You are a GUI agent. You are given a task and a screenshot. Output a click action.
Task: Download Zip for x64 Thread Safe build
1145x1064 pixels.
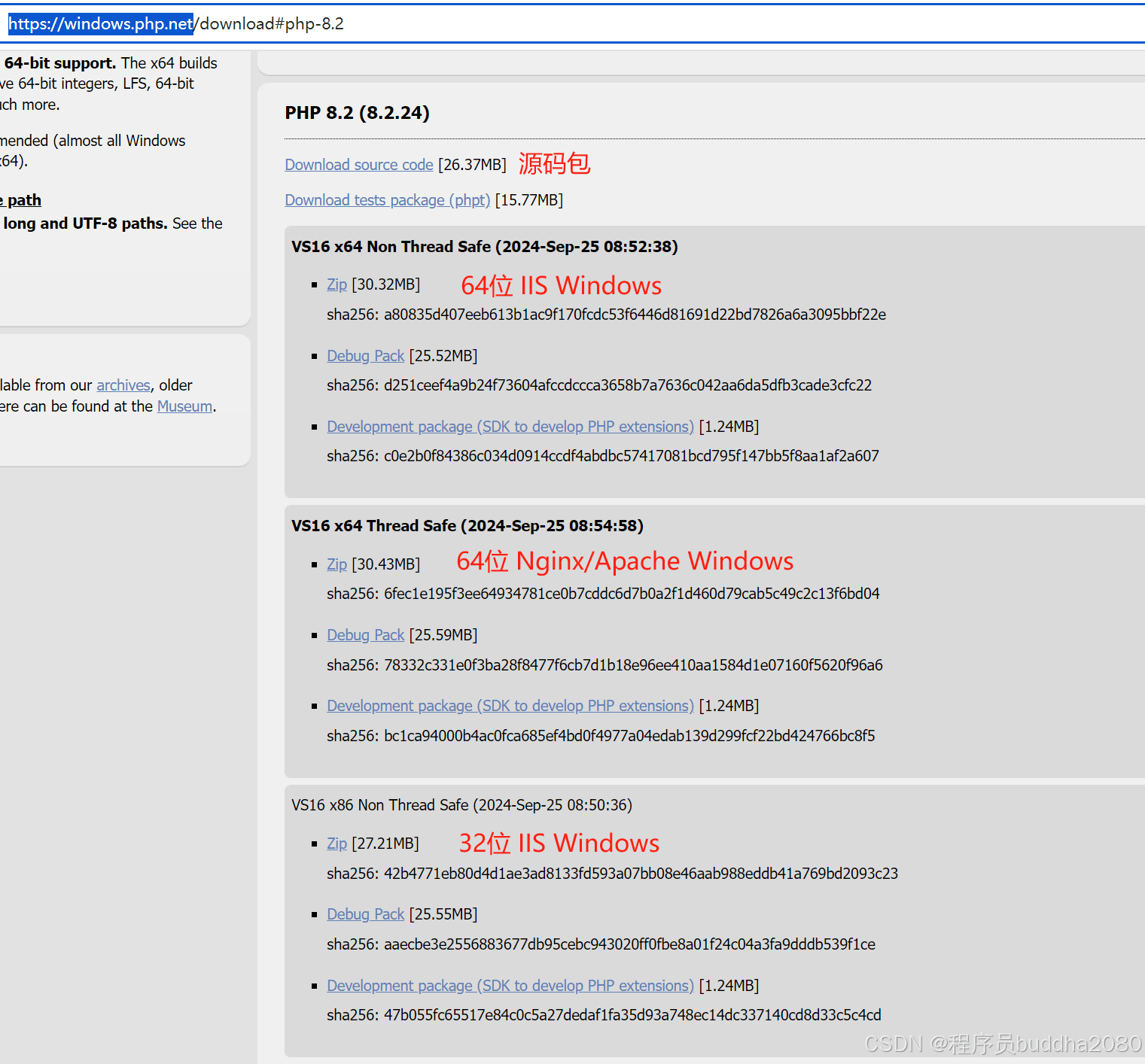tap(336, 564)
